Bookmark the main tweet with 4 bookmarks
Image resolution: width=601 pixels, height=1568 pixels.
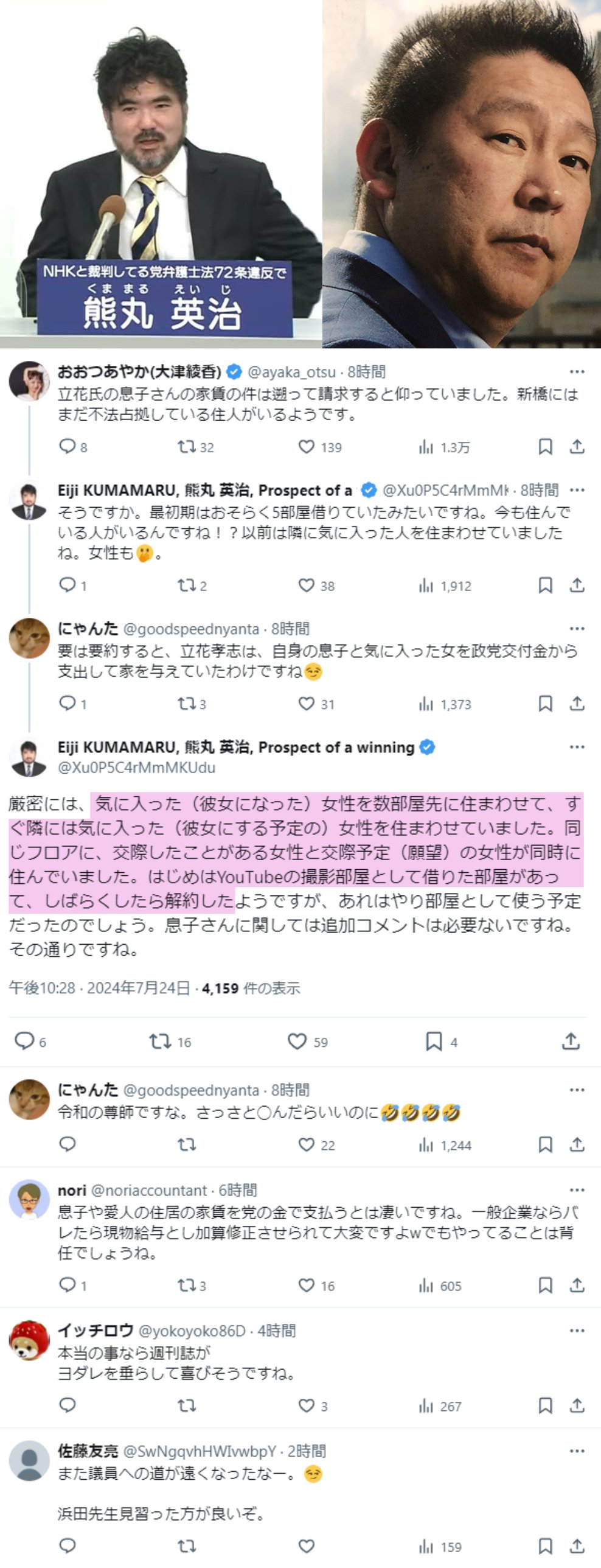click(x=434, y=1041)
